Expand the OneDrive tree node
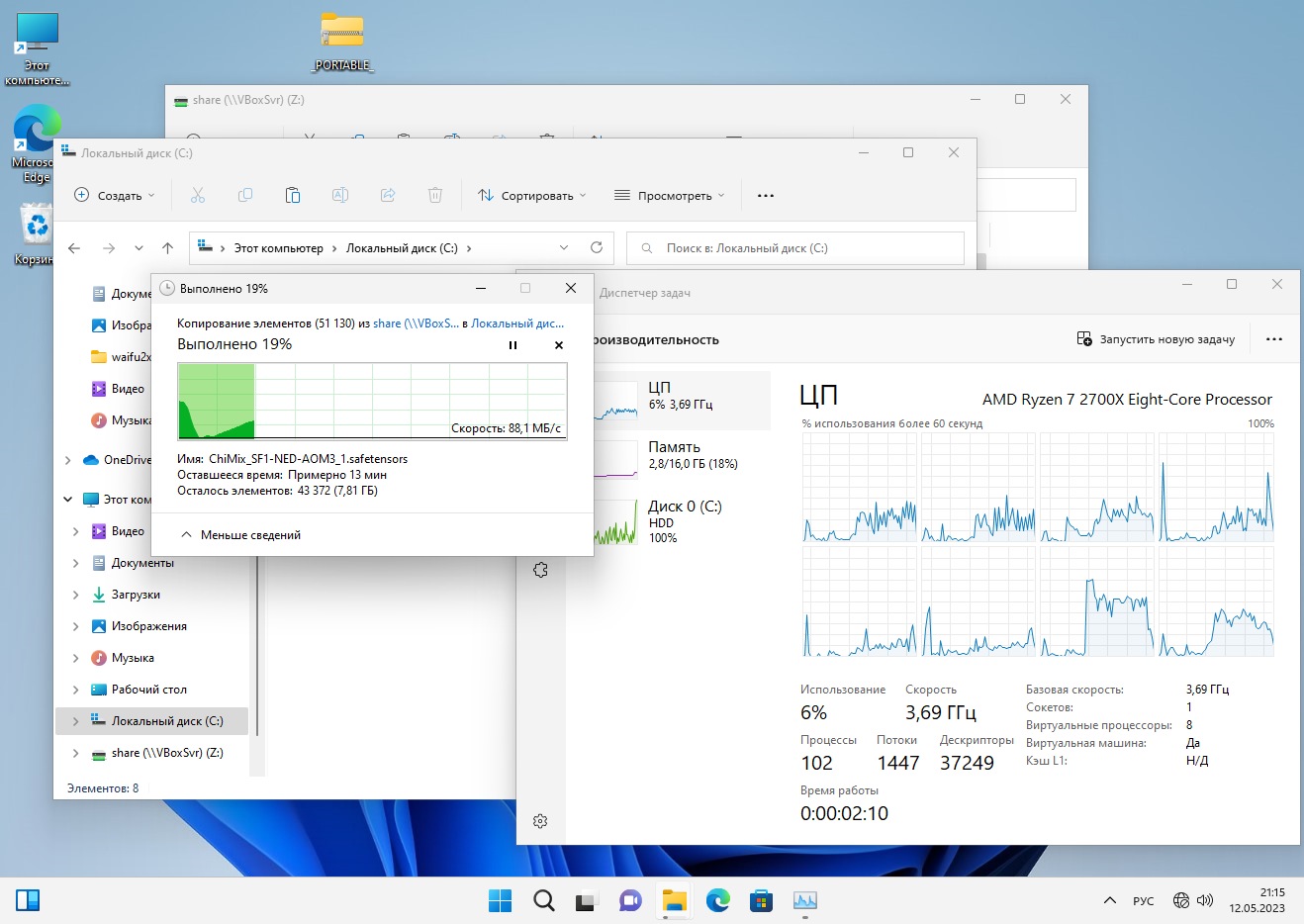The height and width of the screenshot is (924, 1304). click(x=67, y=460)
